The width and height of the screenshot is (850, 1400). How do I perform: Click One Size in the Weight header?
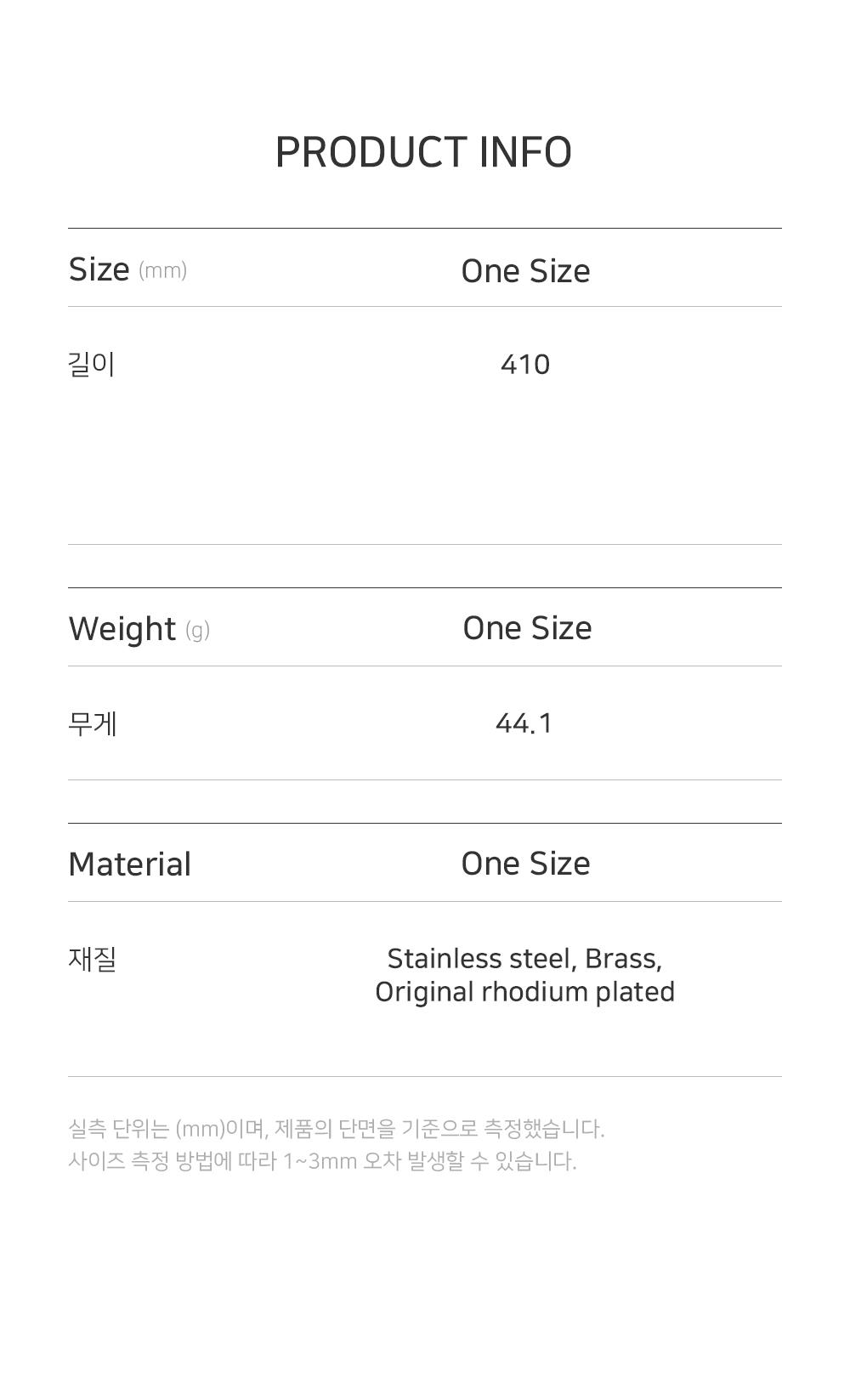point(527,628)
